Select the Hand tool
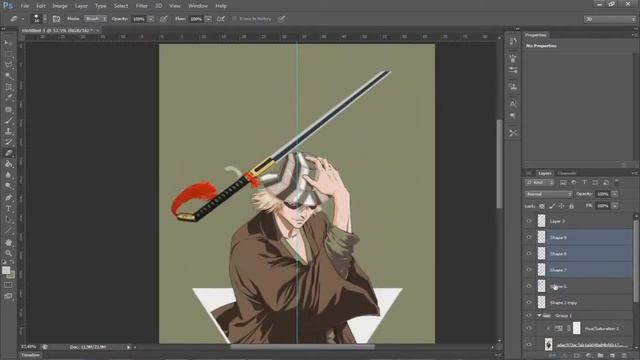This screenshot has width=640, height=360. (x=8, y=242)
